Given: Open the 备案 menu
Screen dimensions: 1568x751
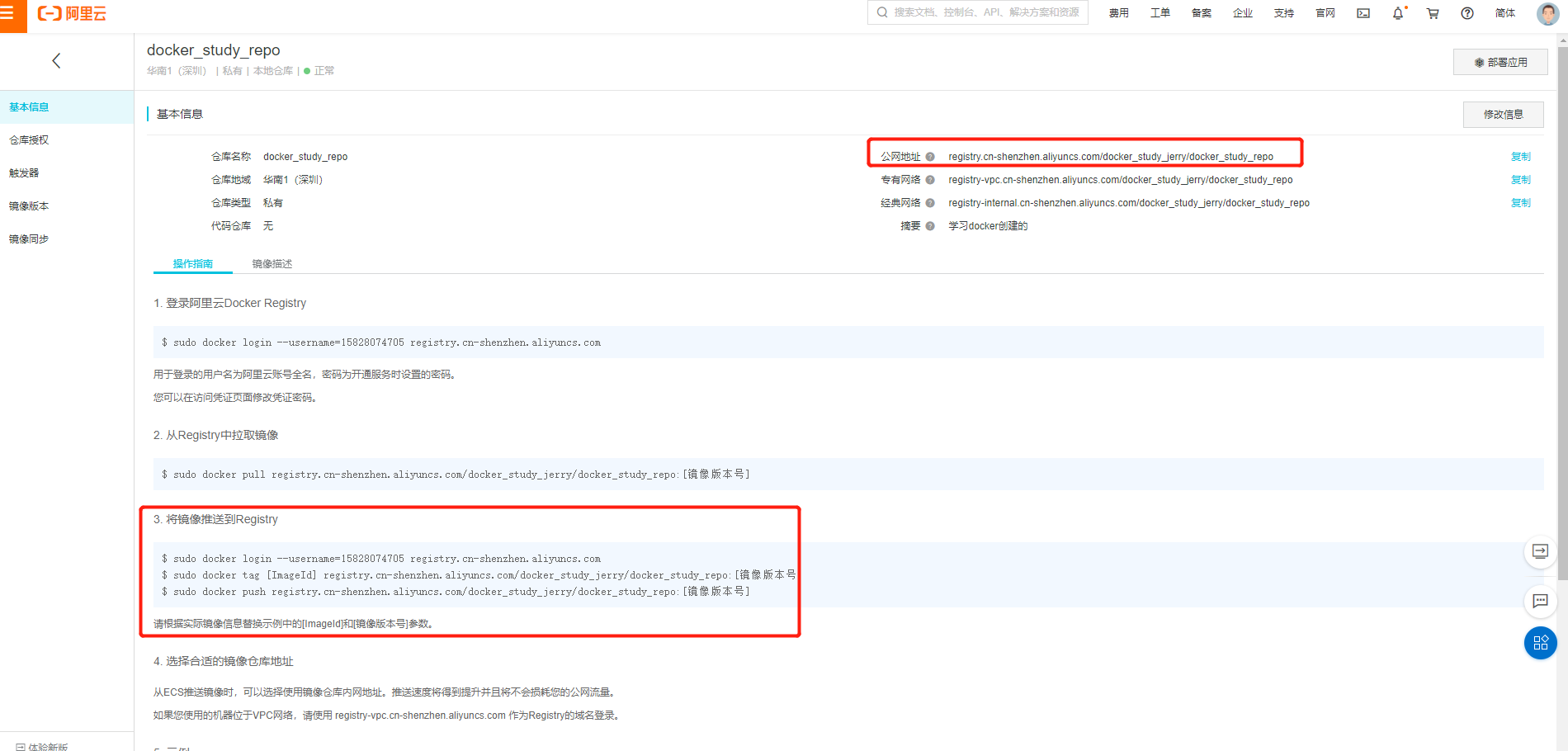Looking at the screenshot, I should pos(1202,13).
